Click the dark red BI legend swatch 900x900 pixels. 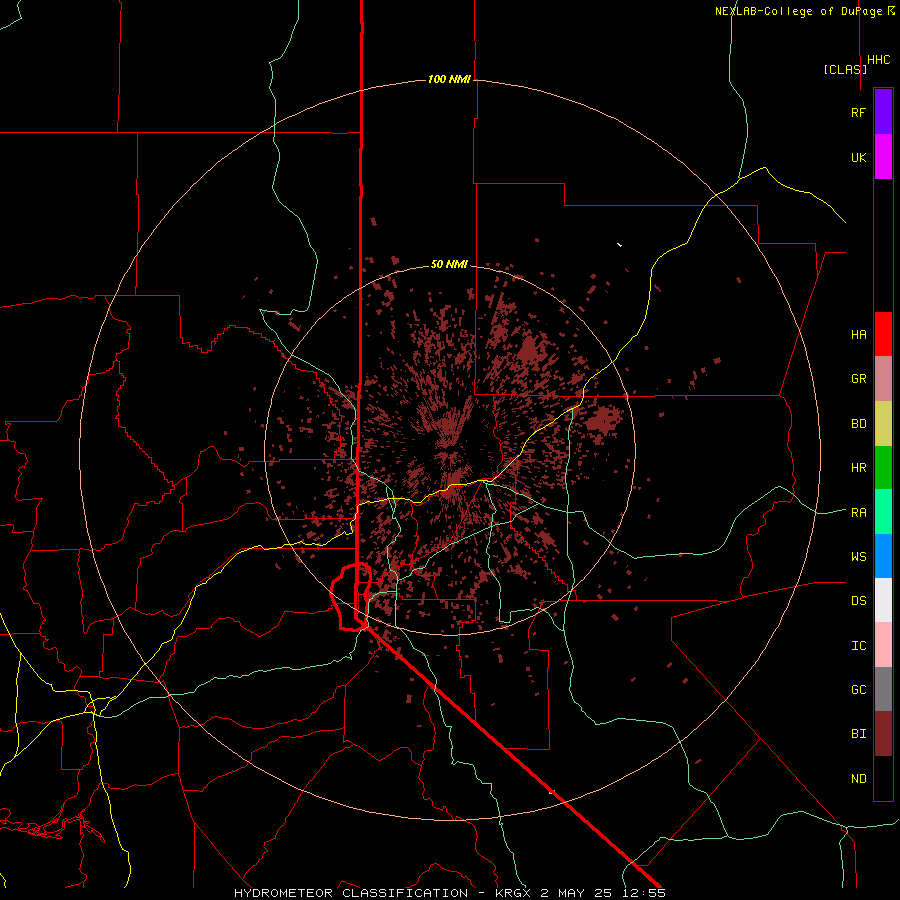883,734
